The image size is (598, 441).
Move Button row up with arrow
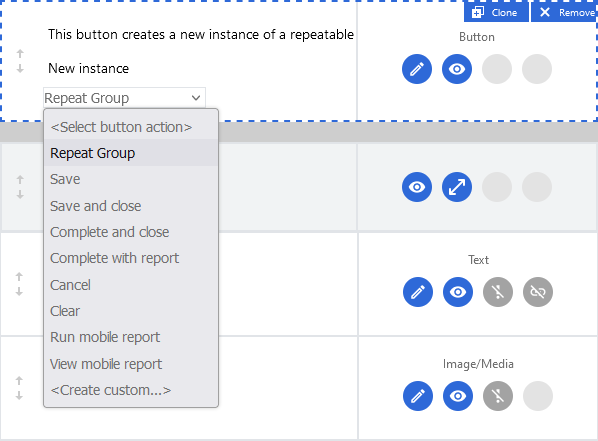(20, 53)
